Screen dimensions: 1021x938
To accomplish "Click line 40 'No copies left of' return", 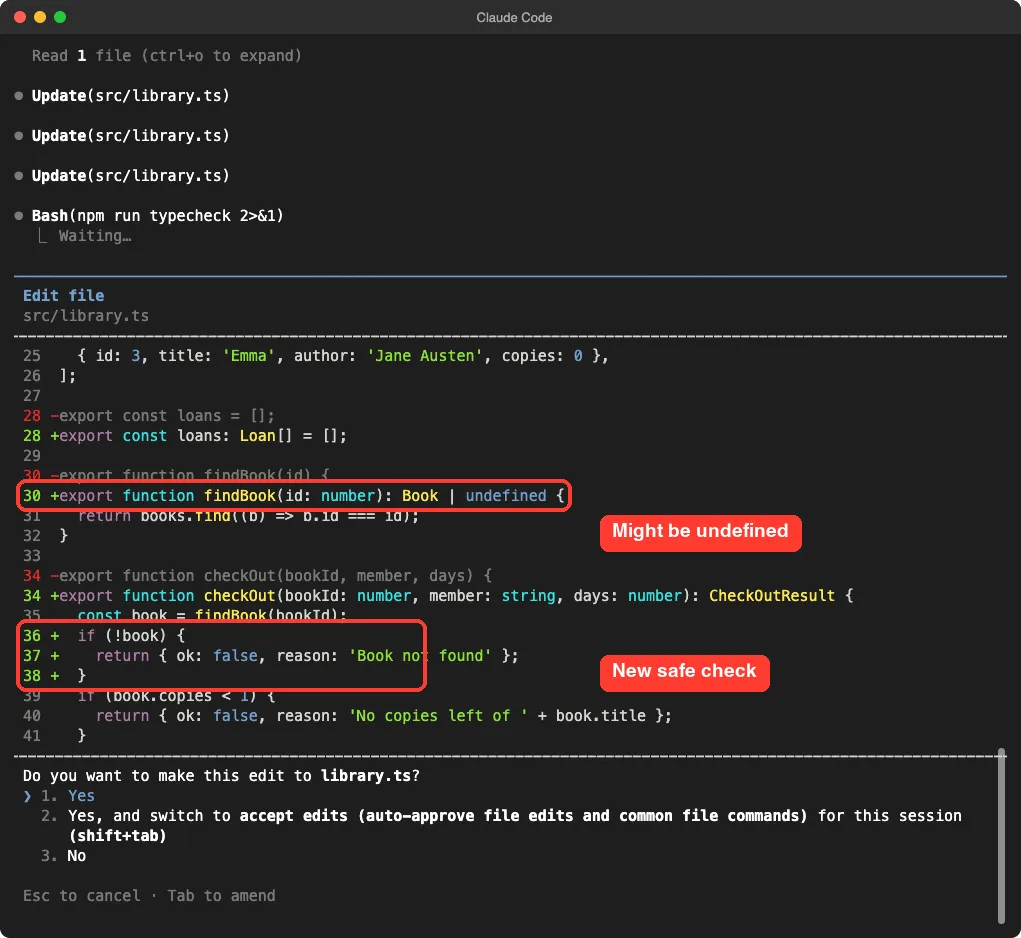I will click(x=347, y=715).
